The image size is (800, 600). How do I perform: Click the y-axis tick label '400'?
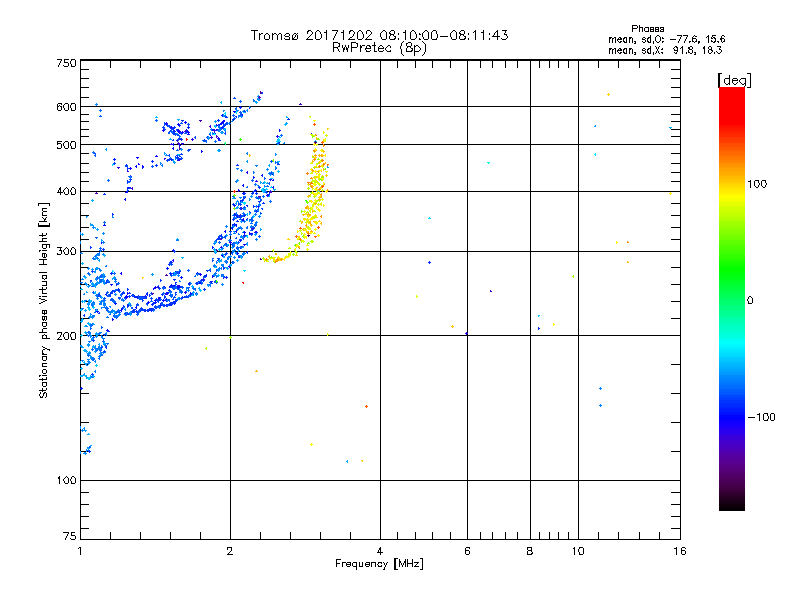(x=66, y=191)
